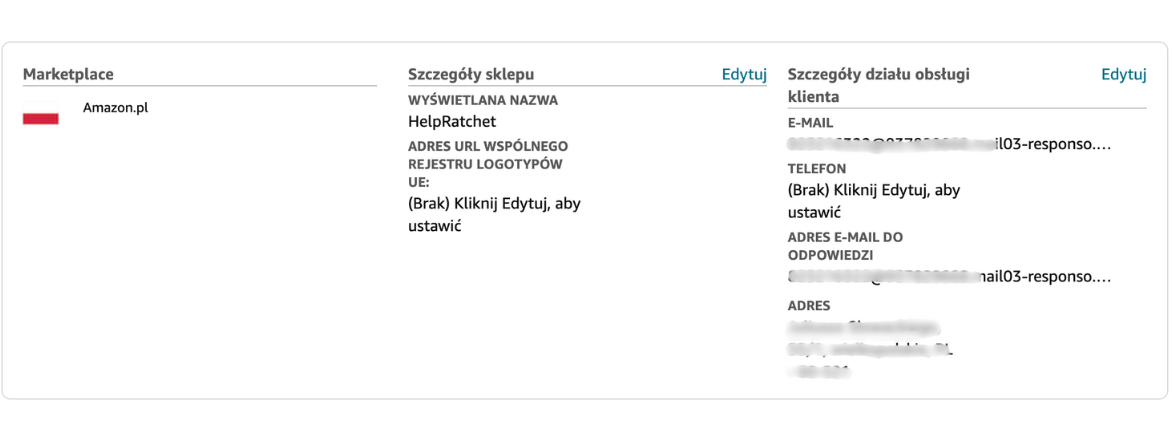Click the ADRES field label
This screenshot has height=441, width=1174.
click(809, 305)
